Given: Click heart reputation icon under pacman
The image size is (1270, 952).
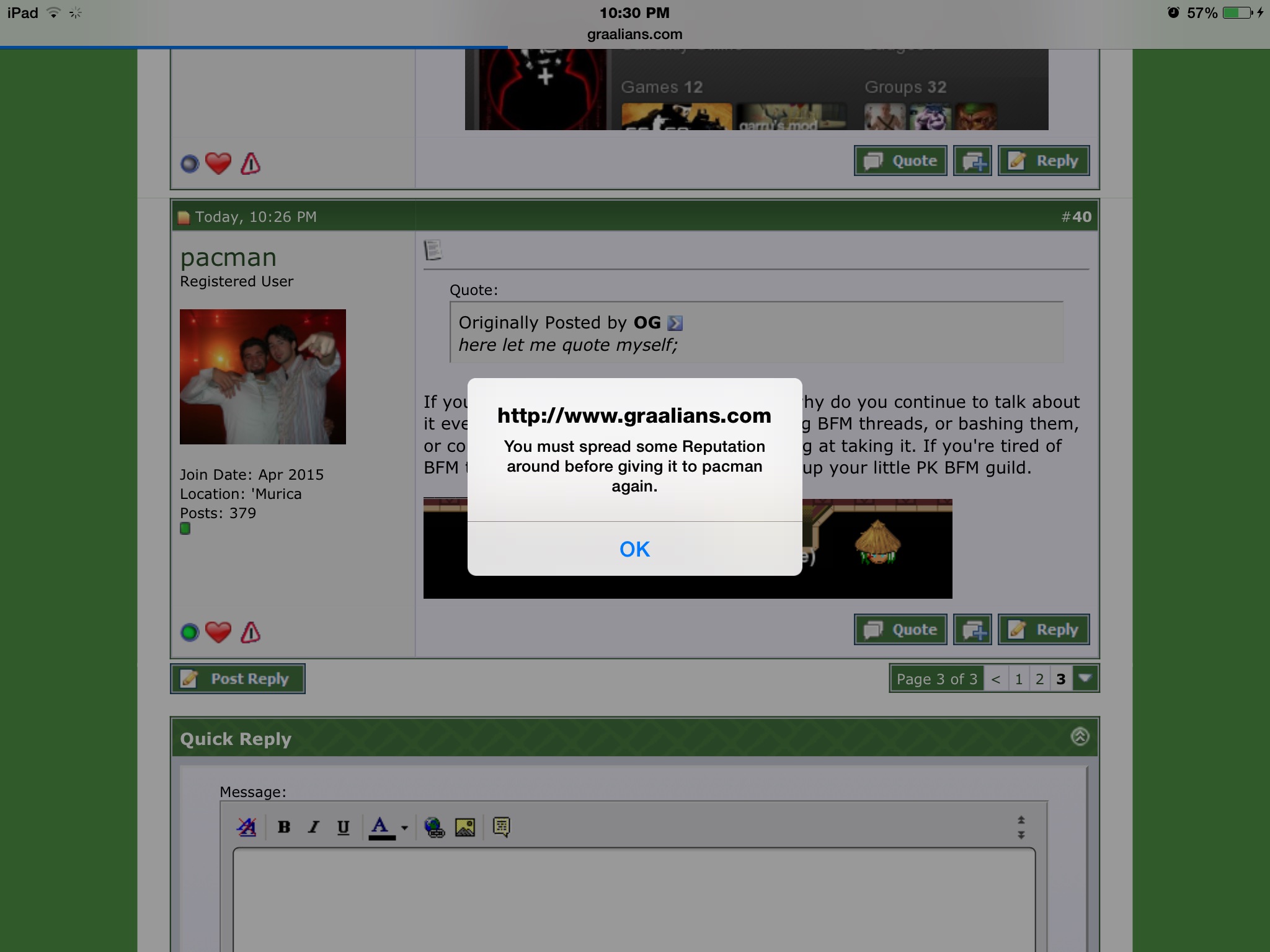Looking at the screenshot, I should pyautogui.click(x=218, y=632).
